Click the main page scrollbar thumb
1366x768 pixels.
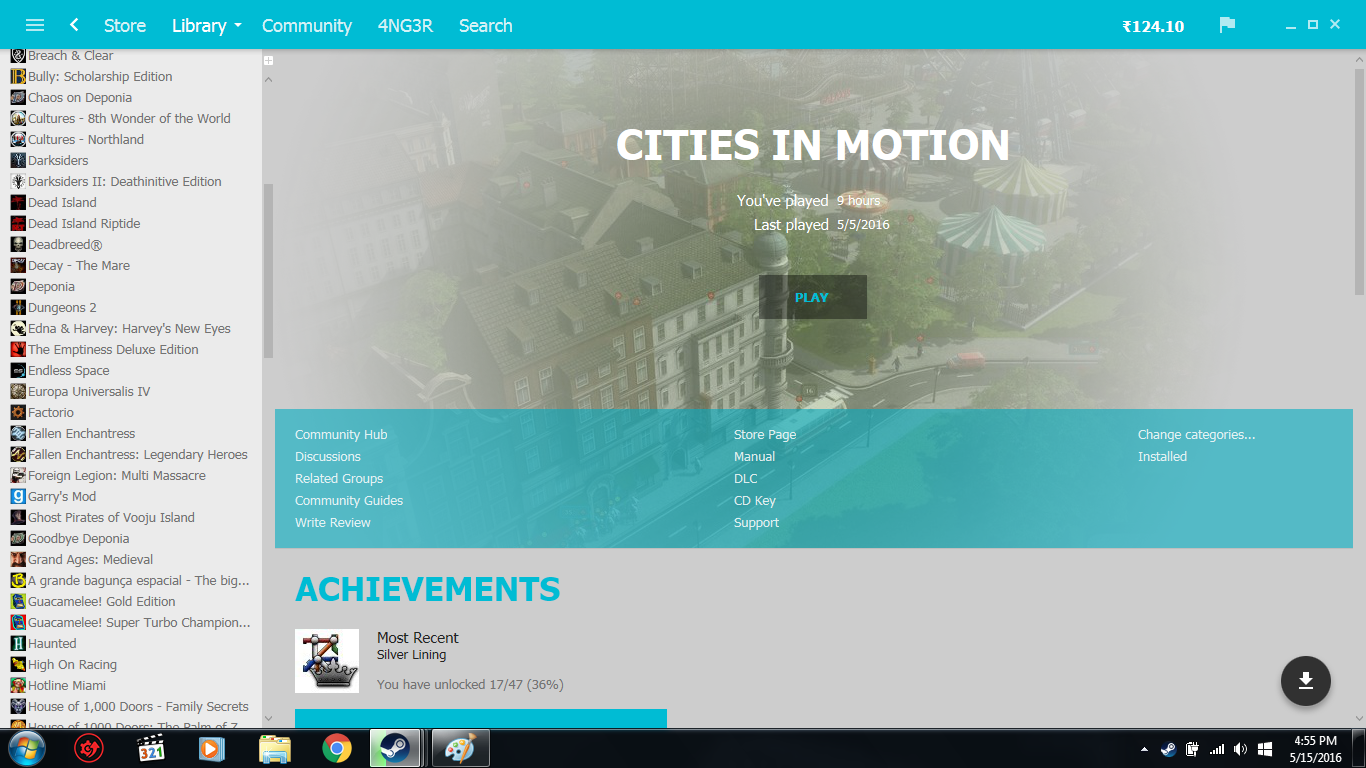pos(1359,182)
